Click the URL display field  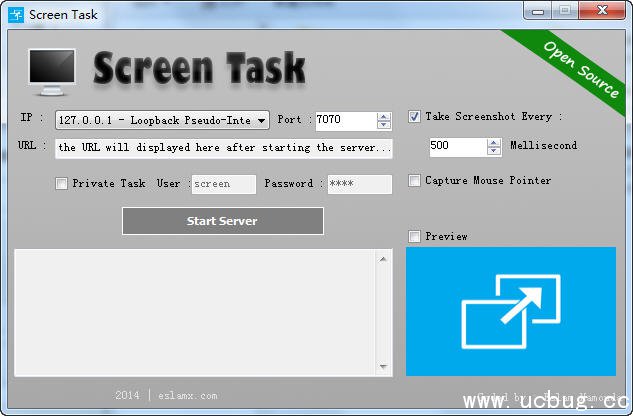(224, 148)
